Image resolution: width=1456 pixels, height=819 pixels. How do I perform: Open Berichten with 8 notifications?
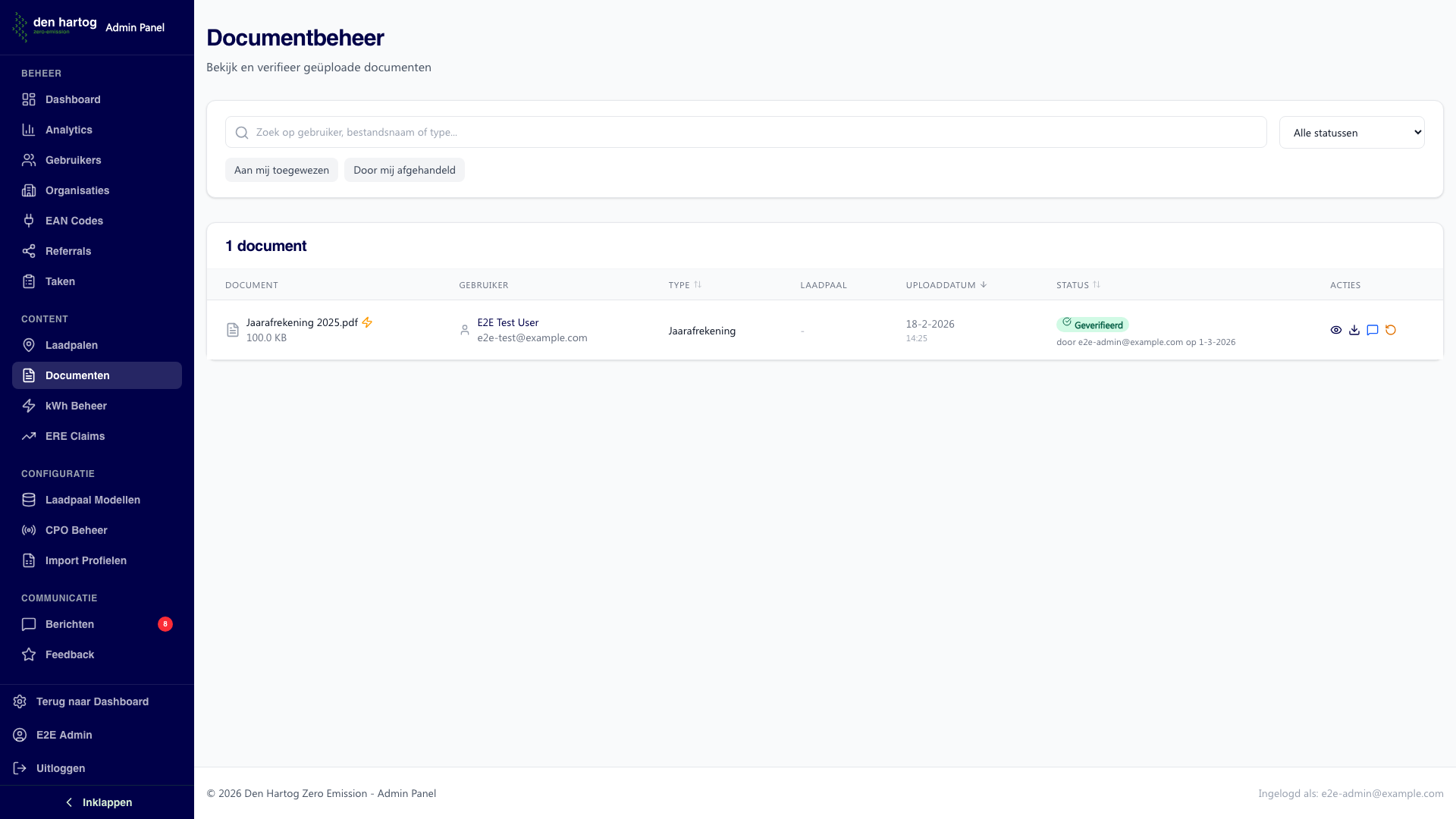click(x=70, y=624)
